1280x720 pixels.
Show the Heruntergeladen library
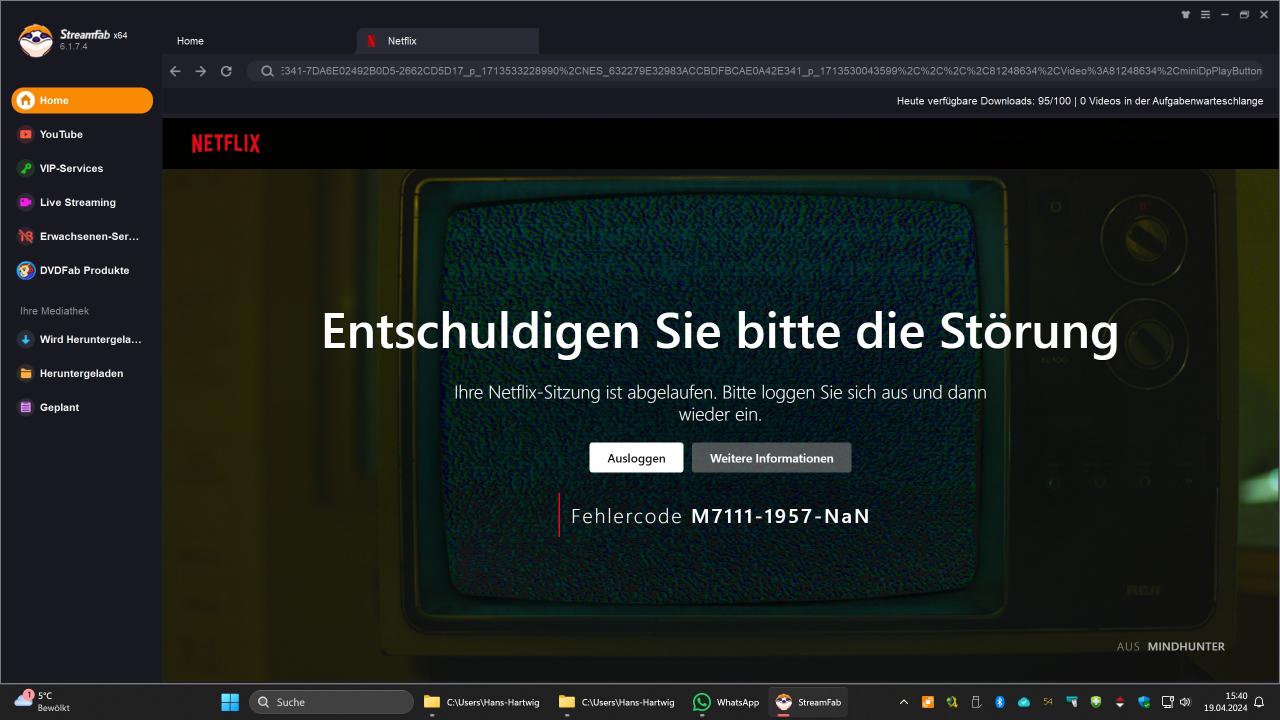click(82, 373)
